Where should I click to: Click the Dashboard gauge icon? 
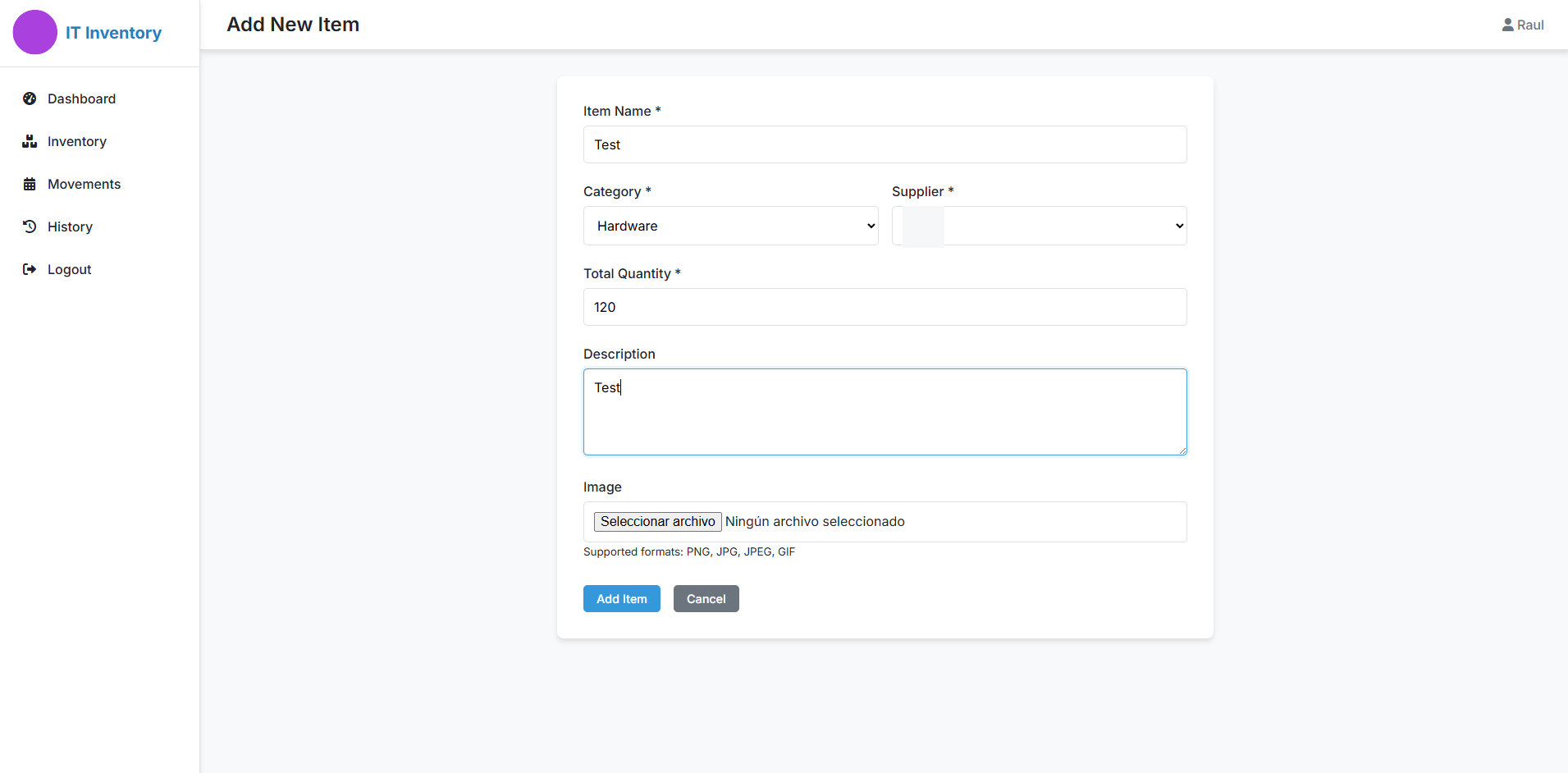[30, 98]
